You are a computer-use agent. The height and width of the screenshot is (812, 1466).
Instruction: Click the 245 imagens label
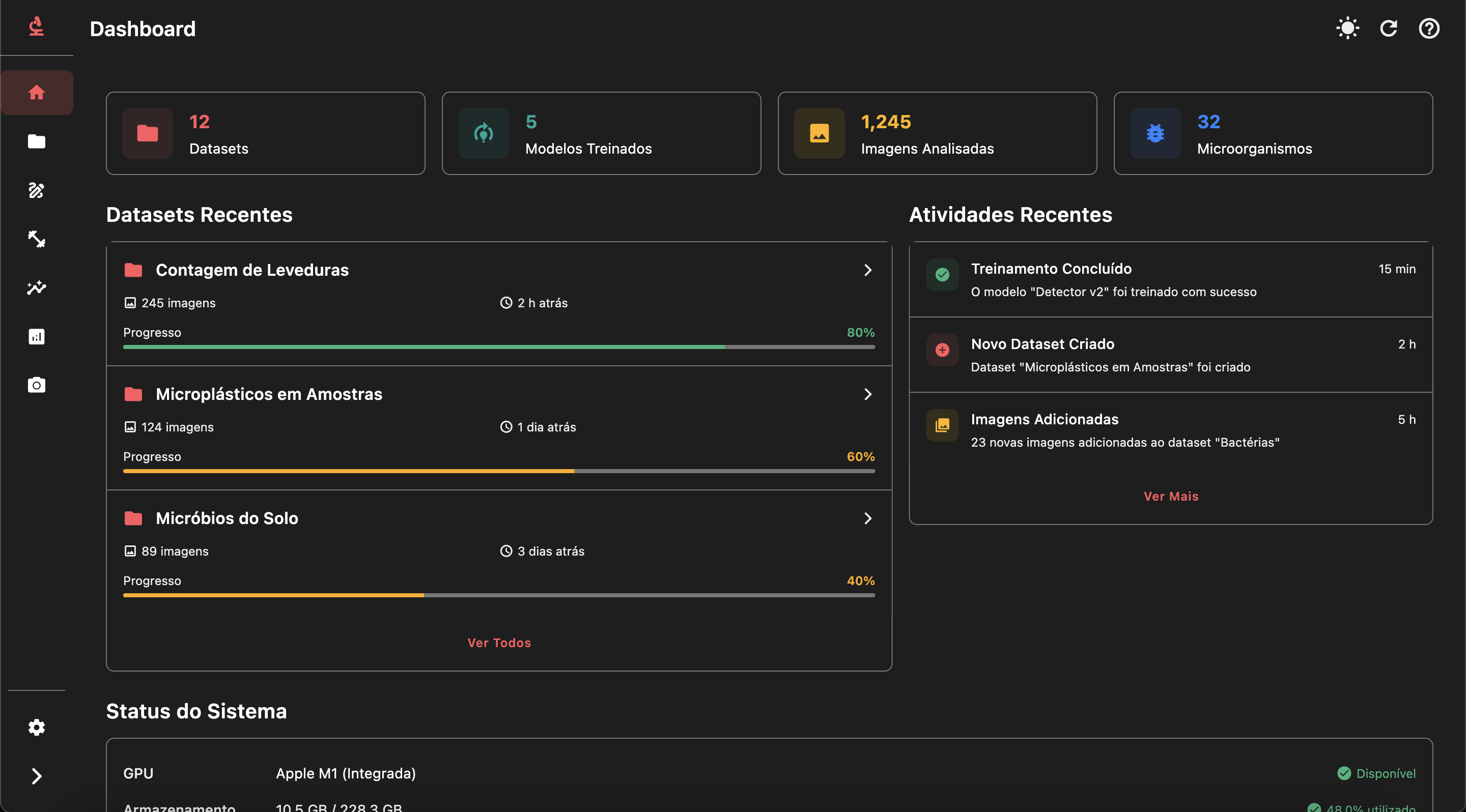coord(179,303)
